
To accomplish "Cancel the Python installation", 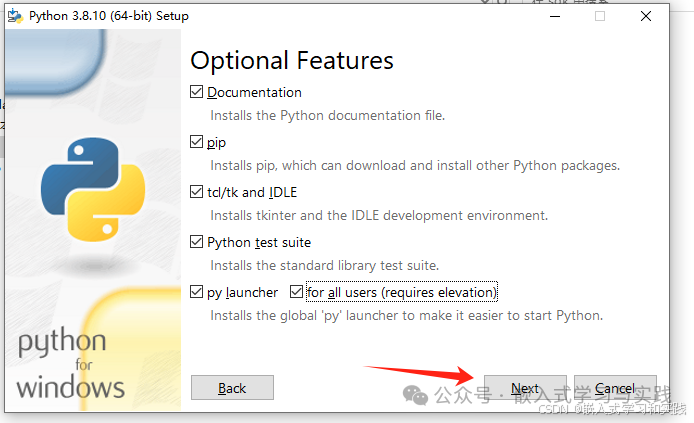I will pos(615,388).
